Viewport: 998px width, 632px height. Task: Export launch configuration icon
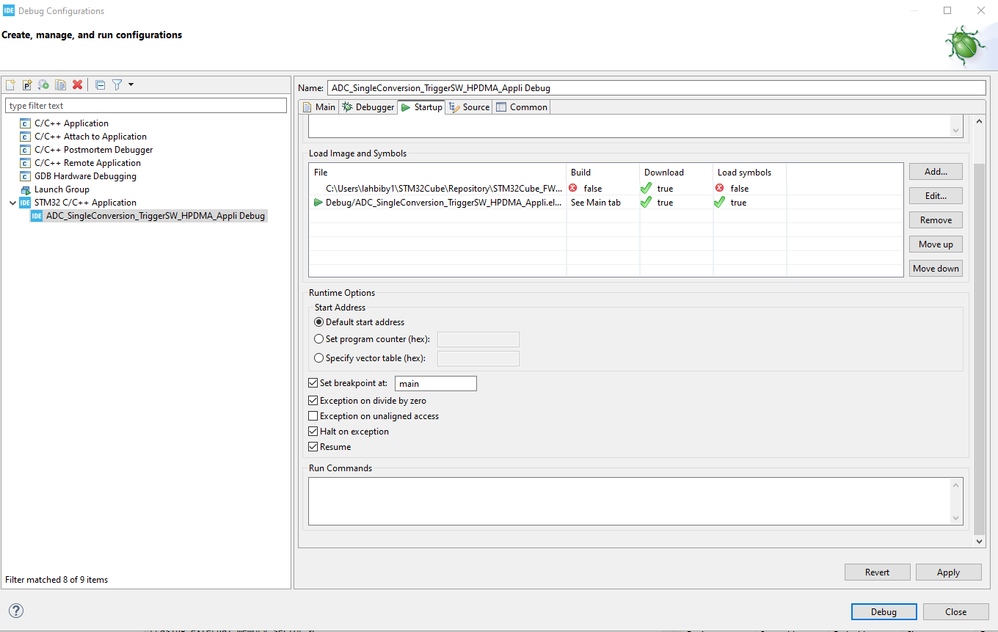(43, 85)
